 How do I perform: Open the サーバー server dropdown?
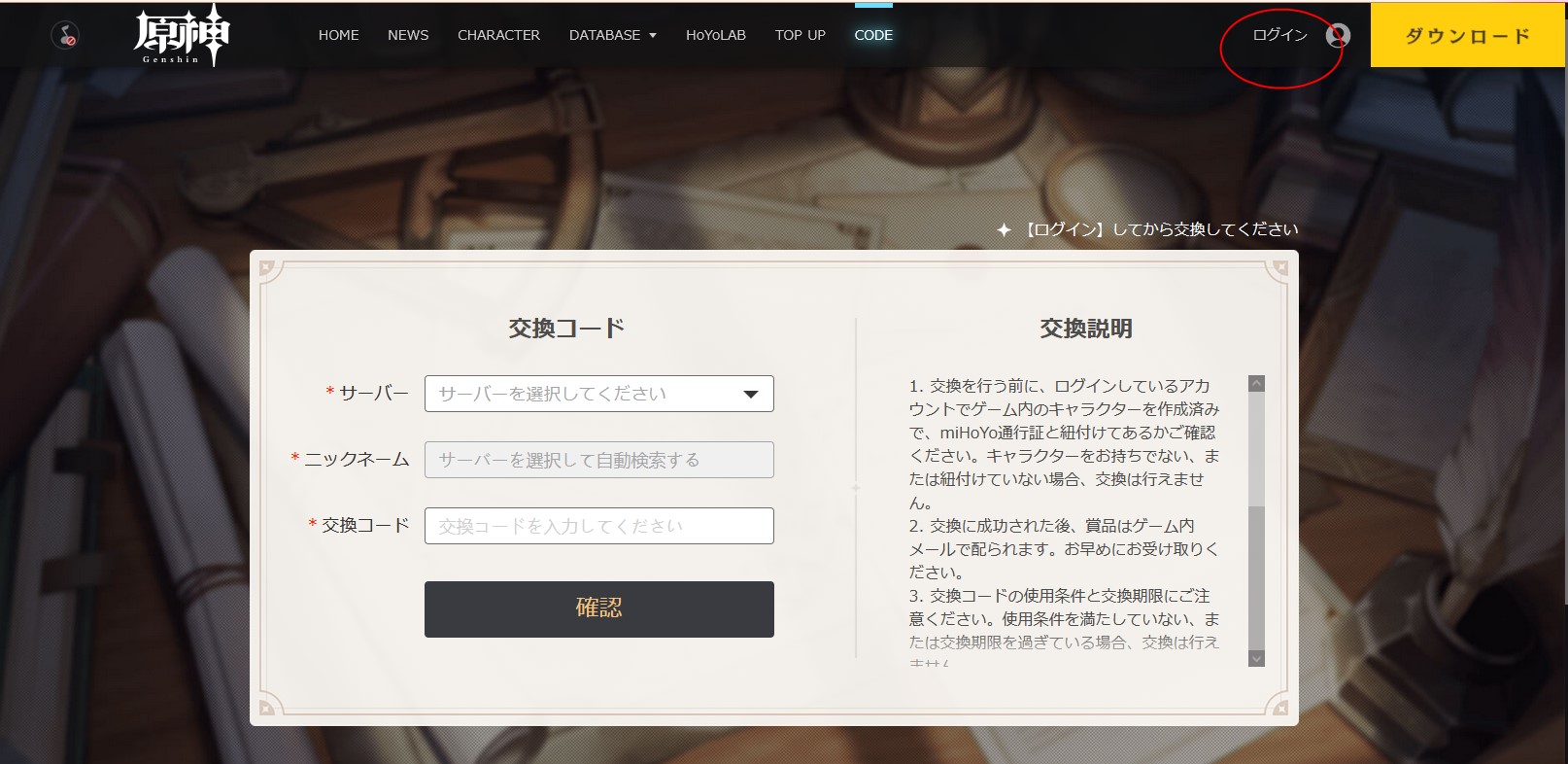click(599, 394)
